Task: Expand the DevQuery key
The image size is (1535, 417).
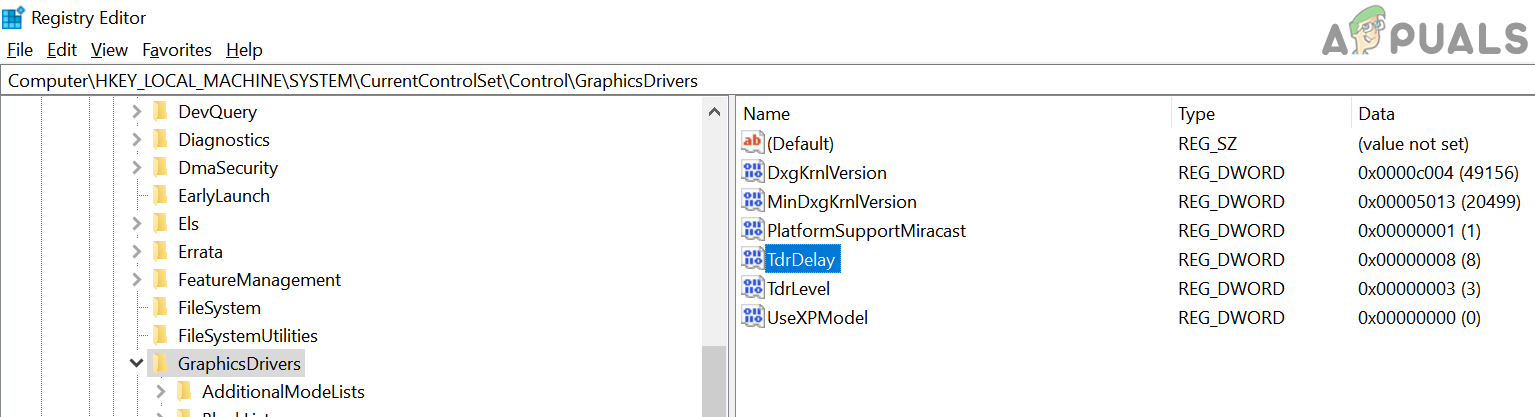Action: (x=137, y=112)
